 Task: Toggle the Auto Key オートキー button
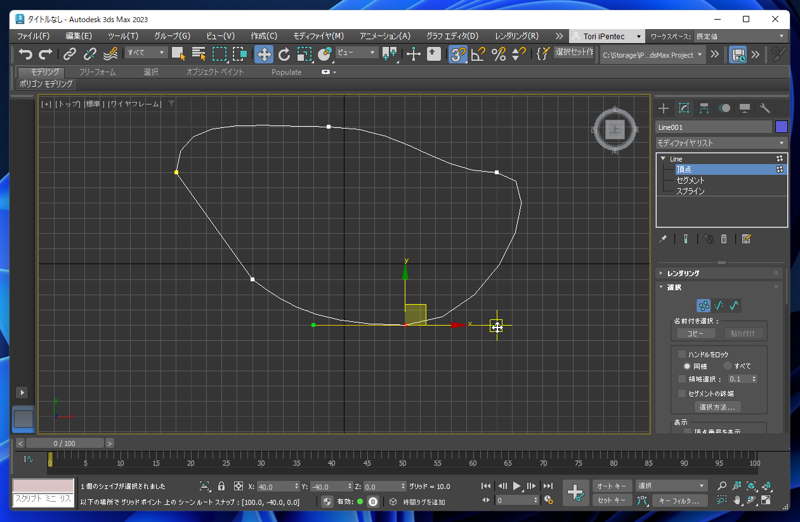(x=611, y=486)
